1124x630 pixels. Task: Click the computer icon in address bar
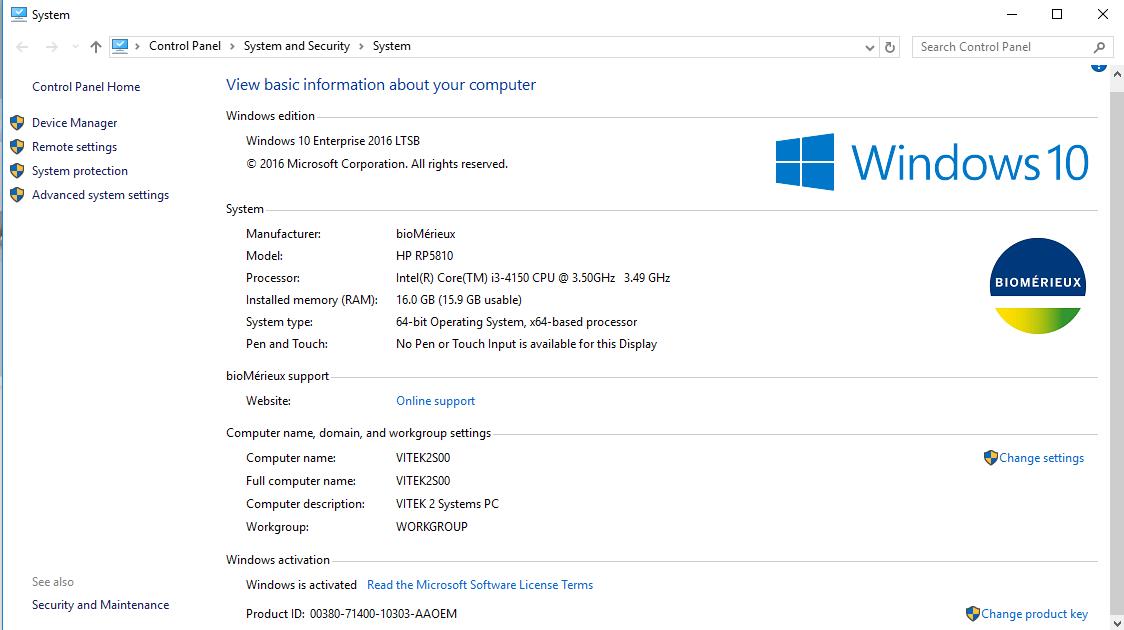(121, 46)
